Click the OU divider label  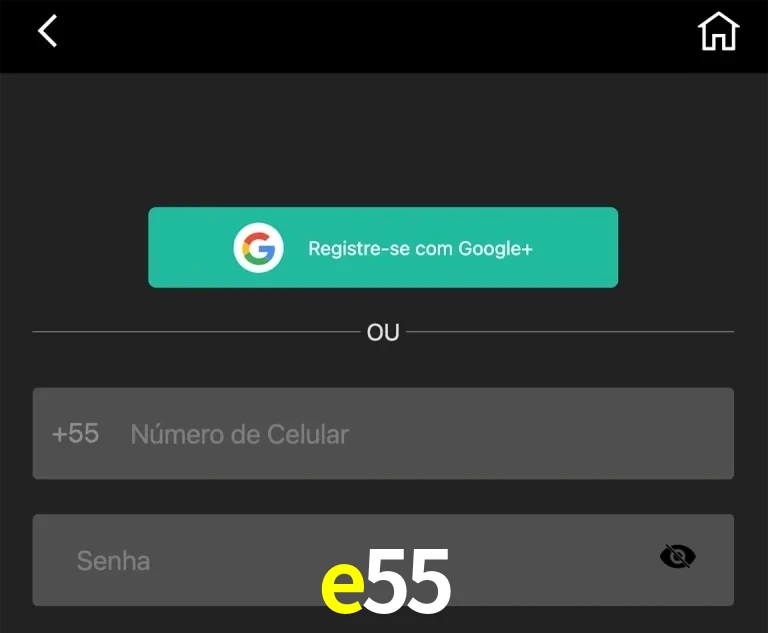coord(383,332)
